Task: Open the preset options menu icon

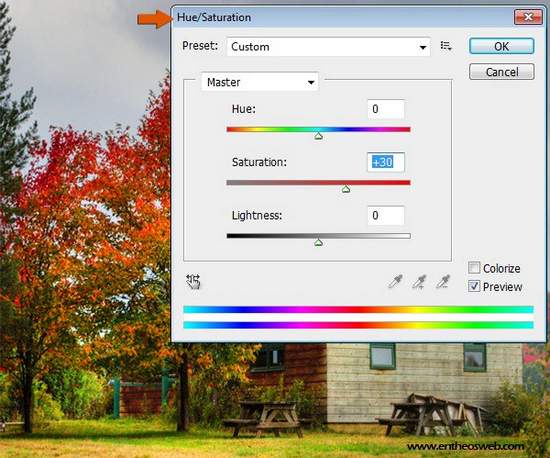Action: (x=446, y=46)
